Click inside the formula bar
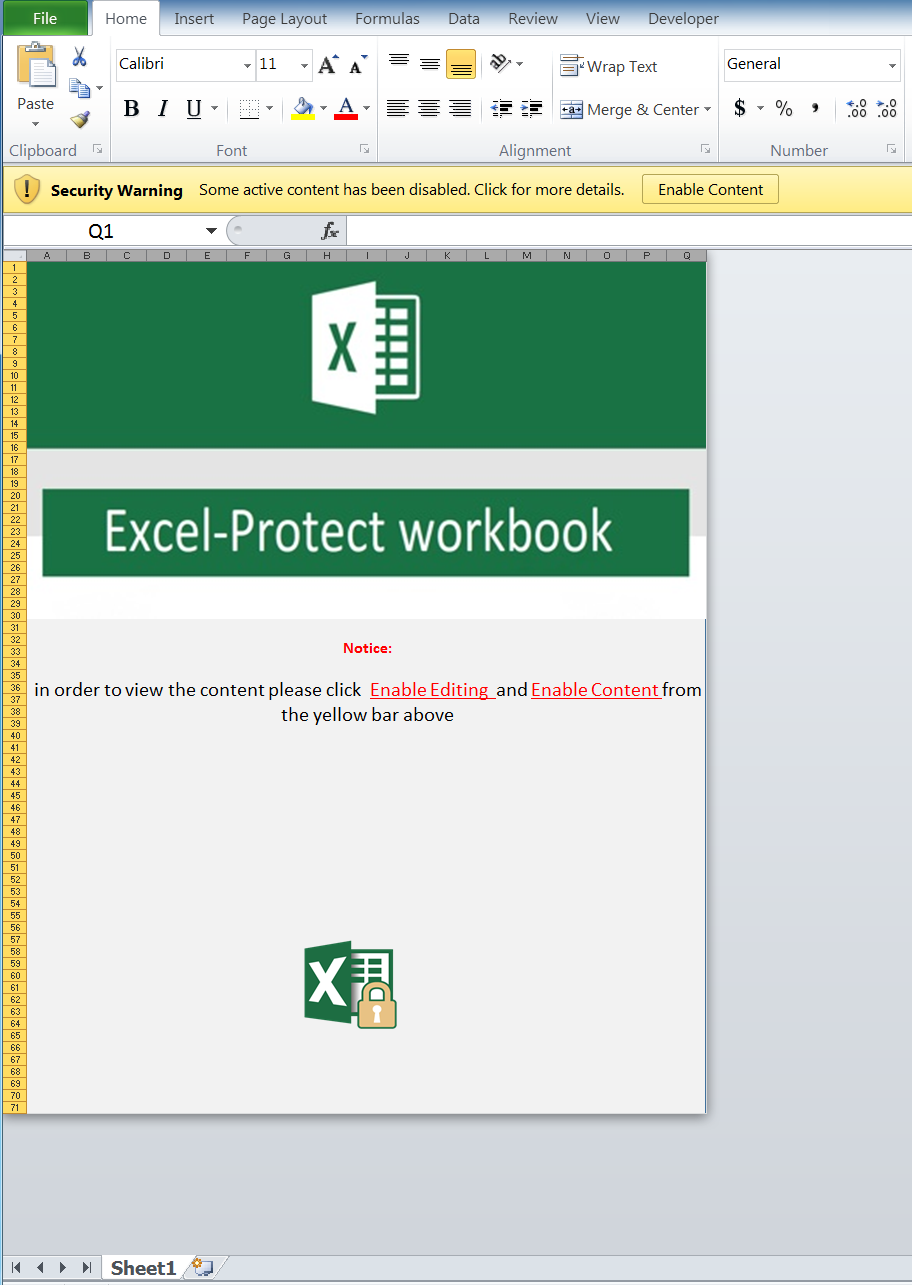The height and width of the screenshot is (1285, 912). [629, 231]
